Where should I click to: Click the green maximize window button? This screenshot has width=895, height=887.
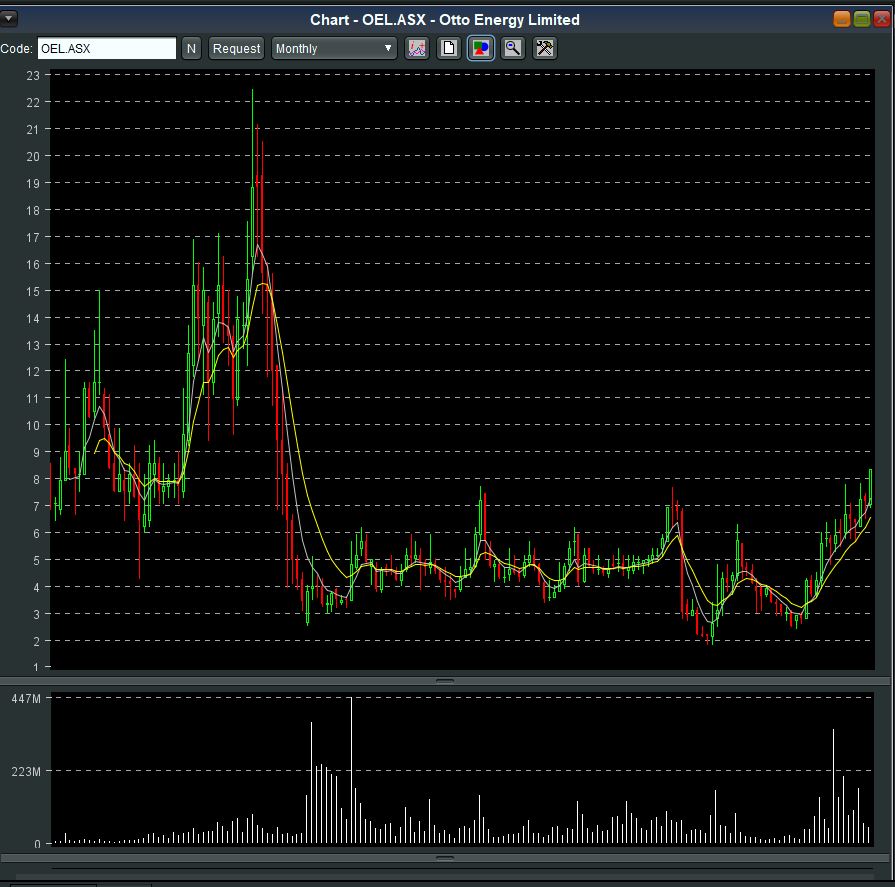click(x=862, y=19)
